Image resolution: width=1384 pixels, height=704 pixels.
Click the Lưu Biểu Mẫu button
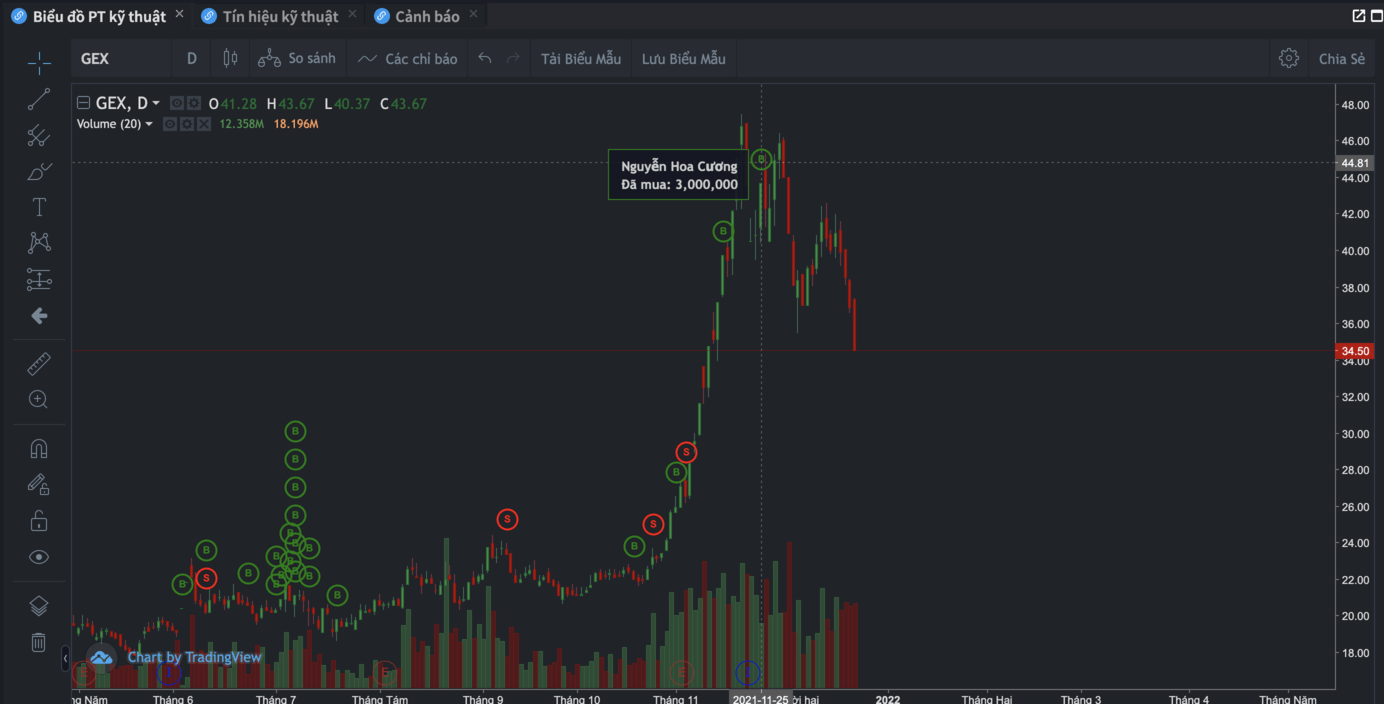click(683, 59)
